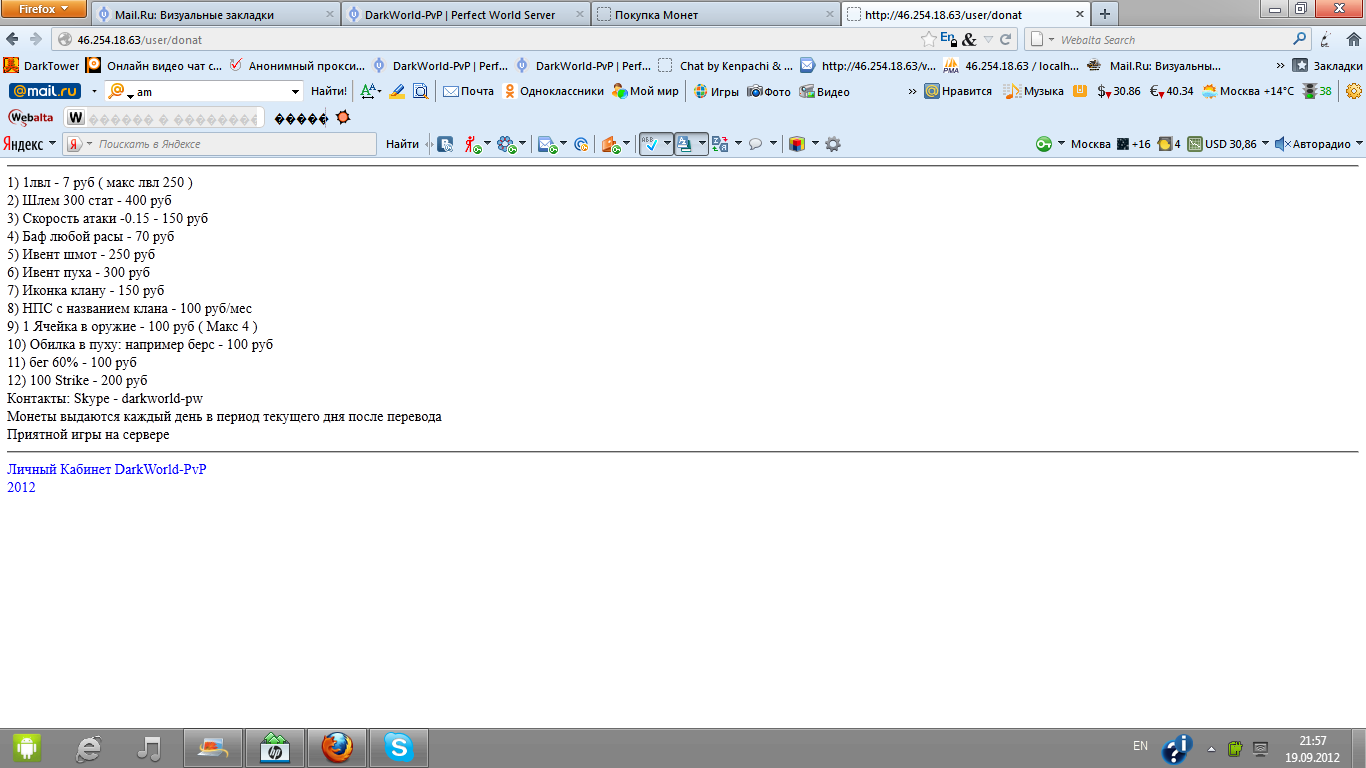Toggle the Авторадио sound icon
The height and width of the screenshot is (768, 1366).
tap(1283, 144)
